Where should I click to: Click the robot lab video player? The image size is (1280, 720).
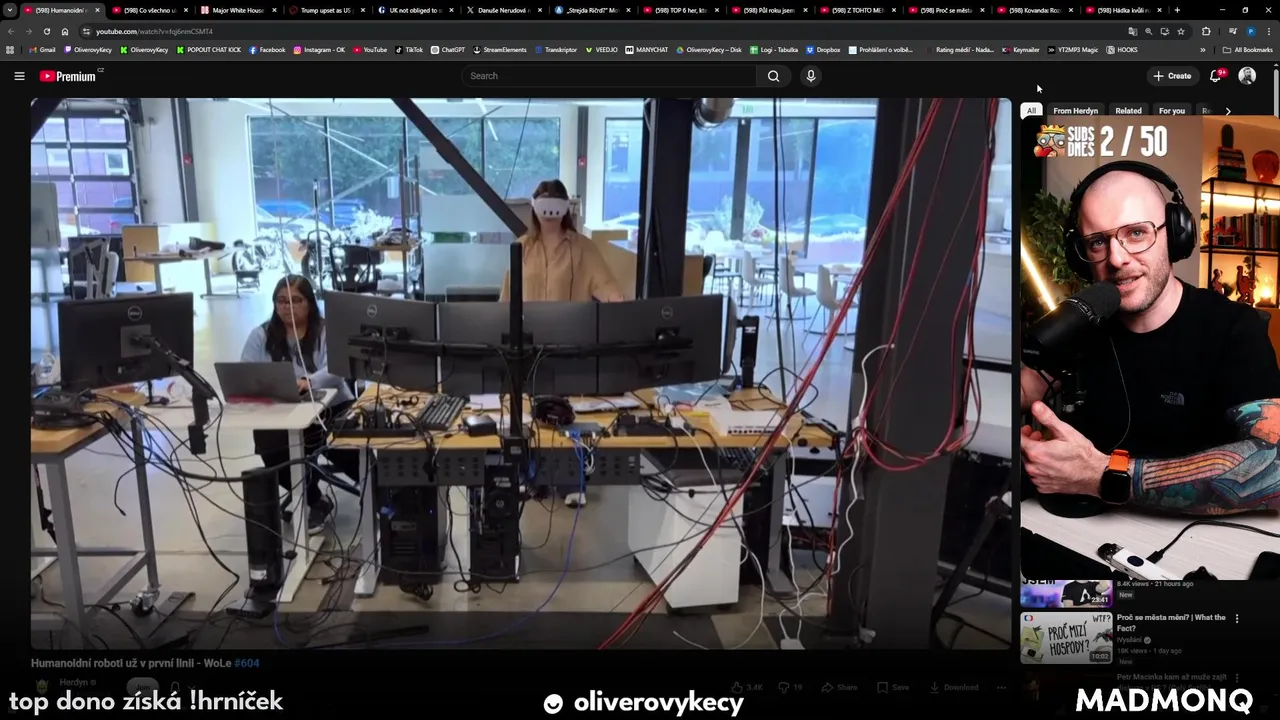521,373
